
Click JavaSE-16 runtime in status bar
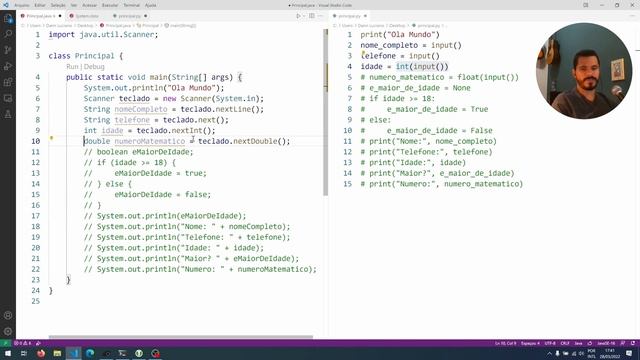coord(606,343)
